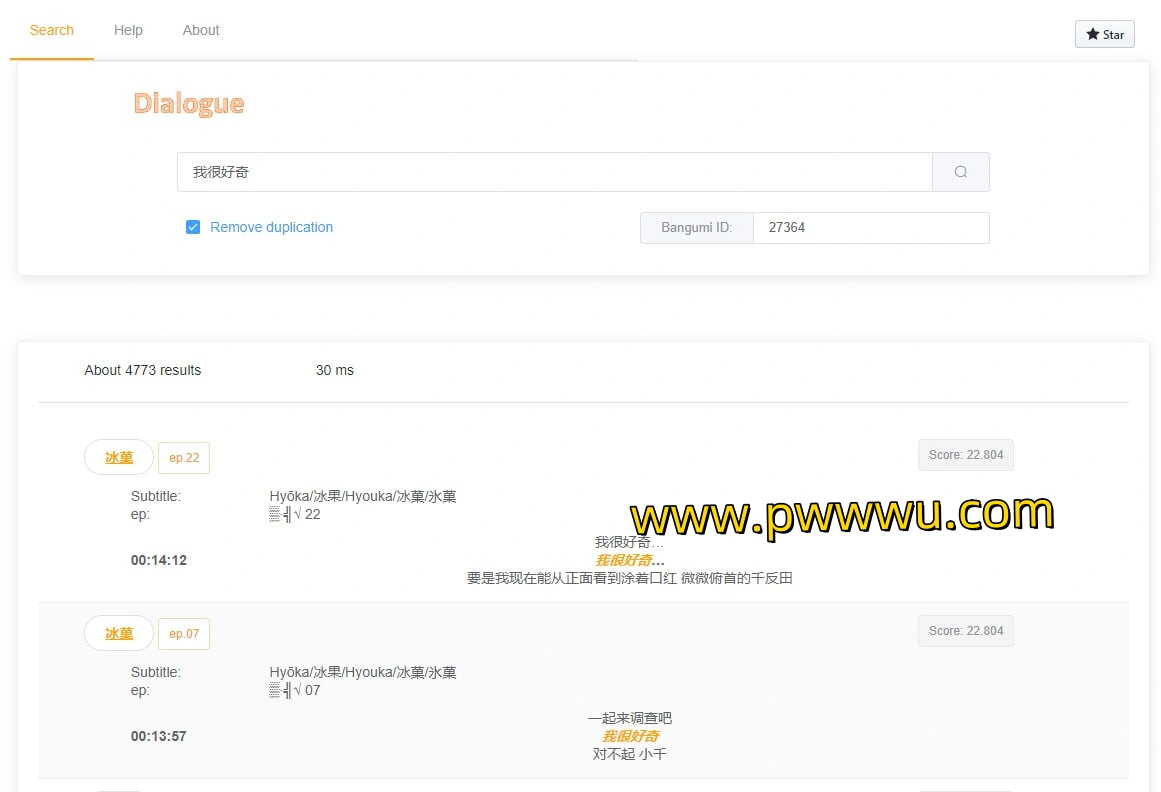Click the timestamp 00:13:57
Image resolution: width=1161 pixels, height=792 pixels.
(x=158, y=736)
